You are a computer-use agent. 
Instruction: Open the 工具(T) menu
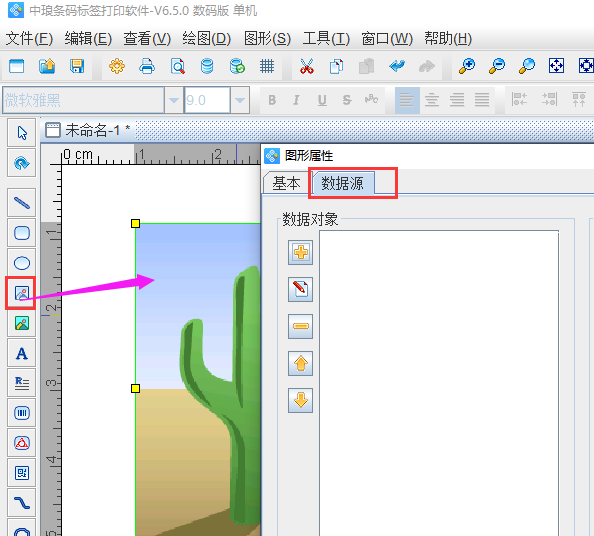pyautogui.click(x=326, y=39)
